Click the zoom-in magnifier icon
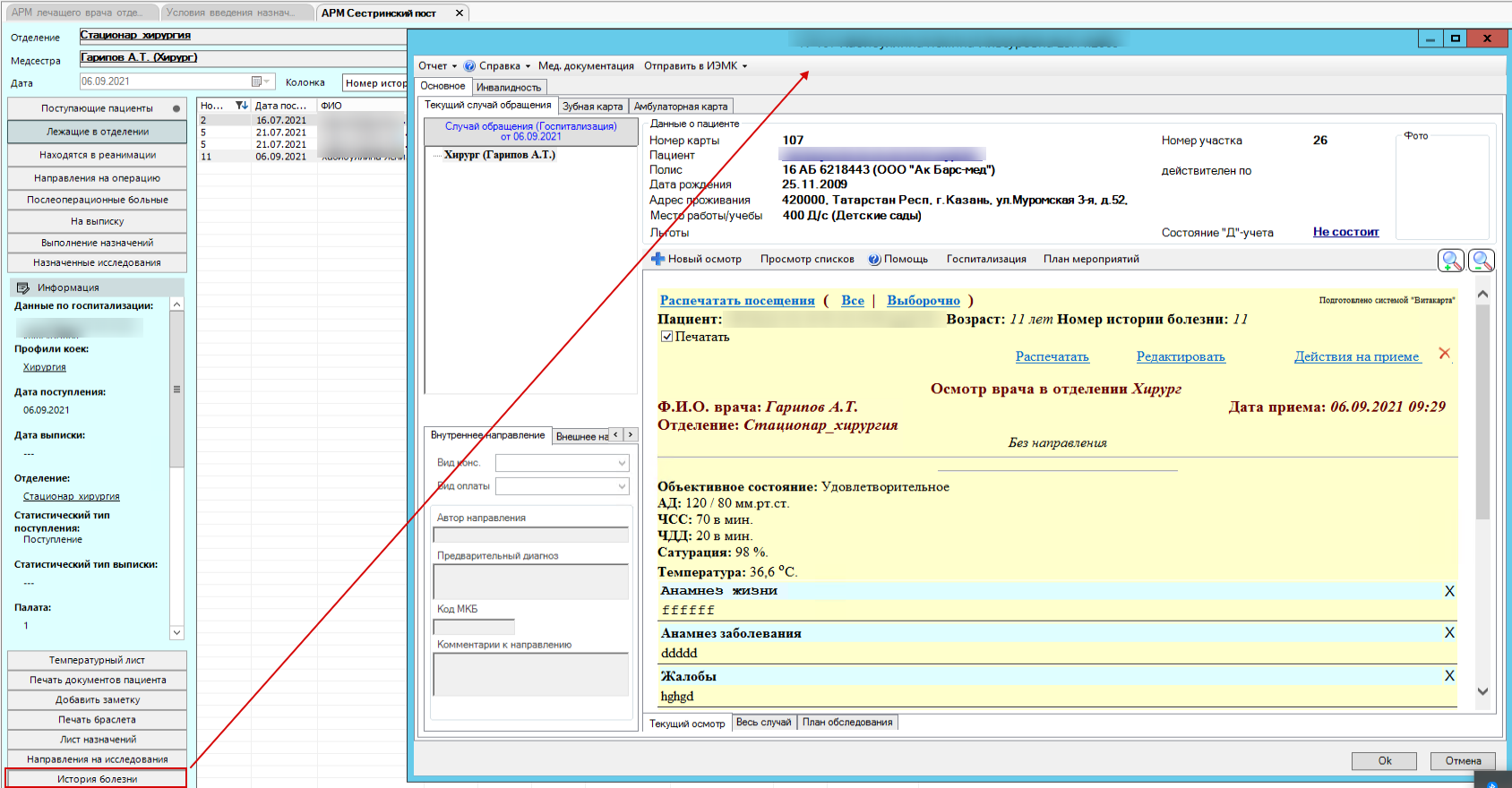 (1450, 261)
